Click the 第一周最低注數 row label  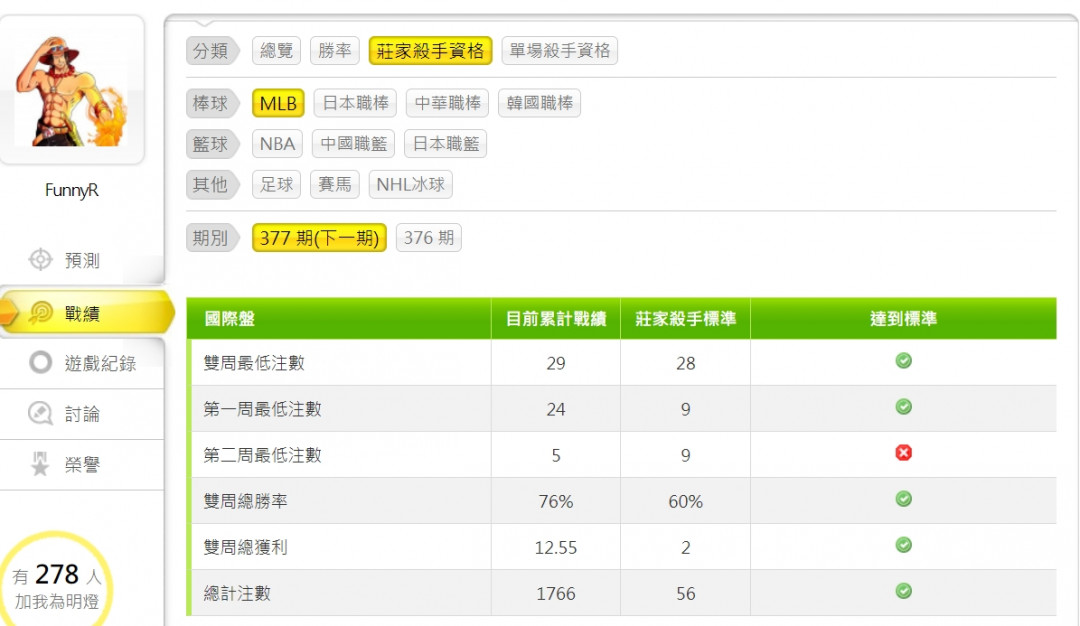262,409
